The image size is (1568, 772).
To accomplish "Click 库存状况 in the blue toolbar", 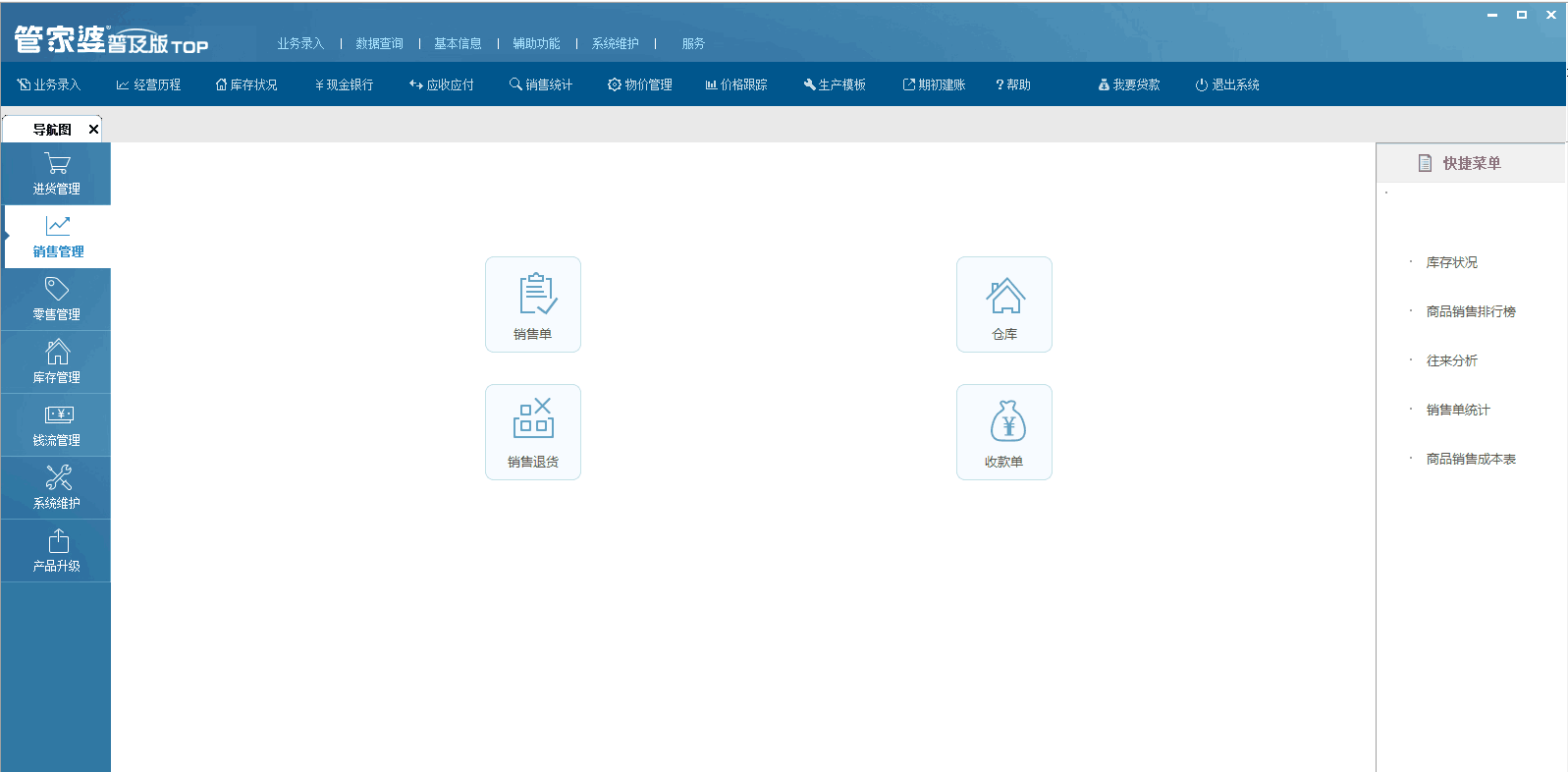I will point(246,84).
